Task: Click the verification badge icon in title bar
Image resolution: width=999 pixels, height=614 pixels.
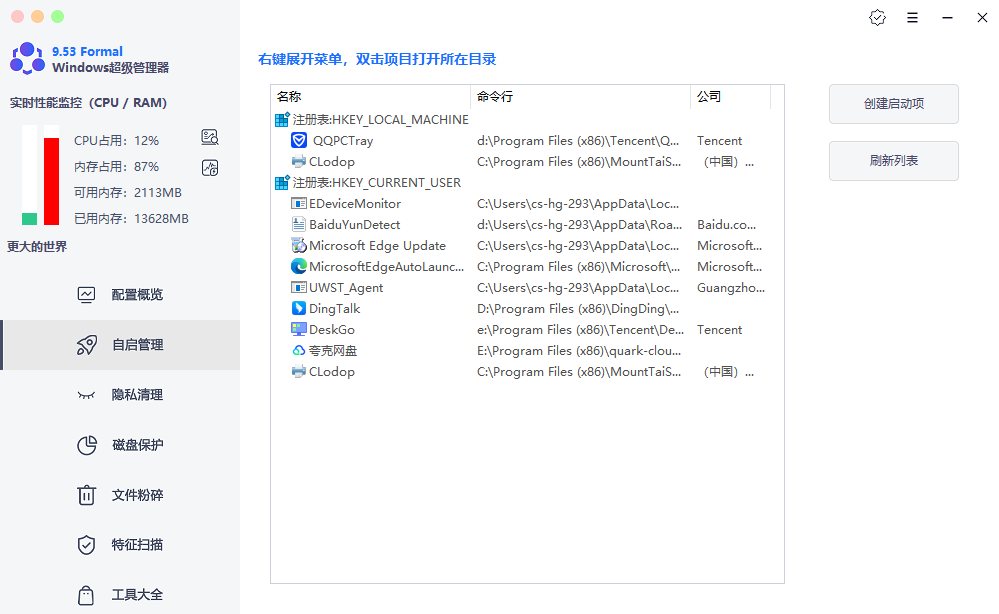Action: click(x=877, y=18)
